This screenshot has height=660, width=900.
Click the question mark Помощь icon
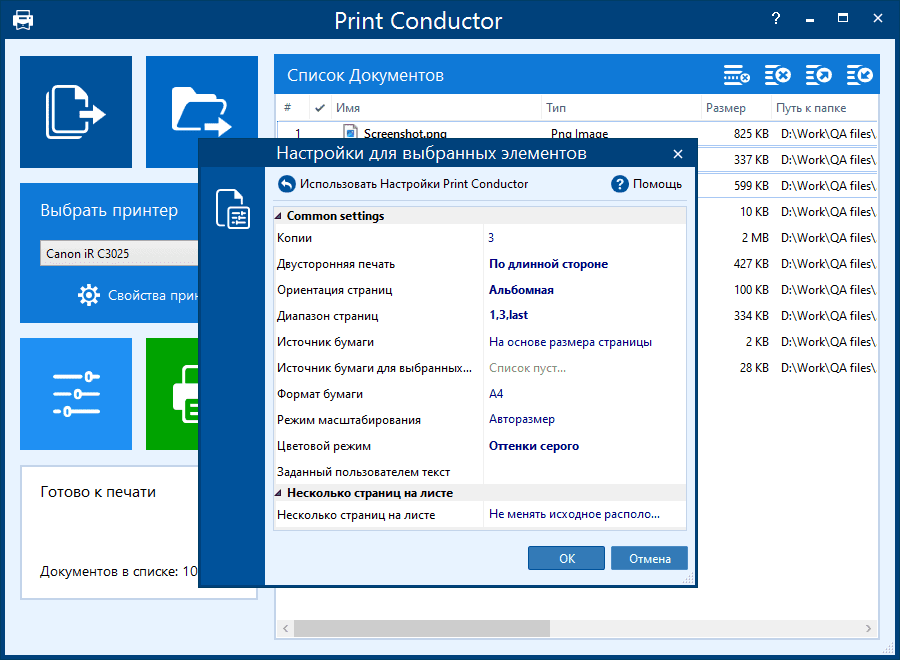(x=620, y=184)
